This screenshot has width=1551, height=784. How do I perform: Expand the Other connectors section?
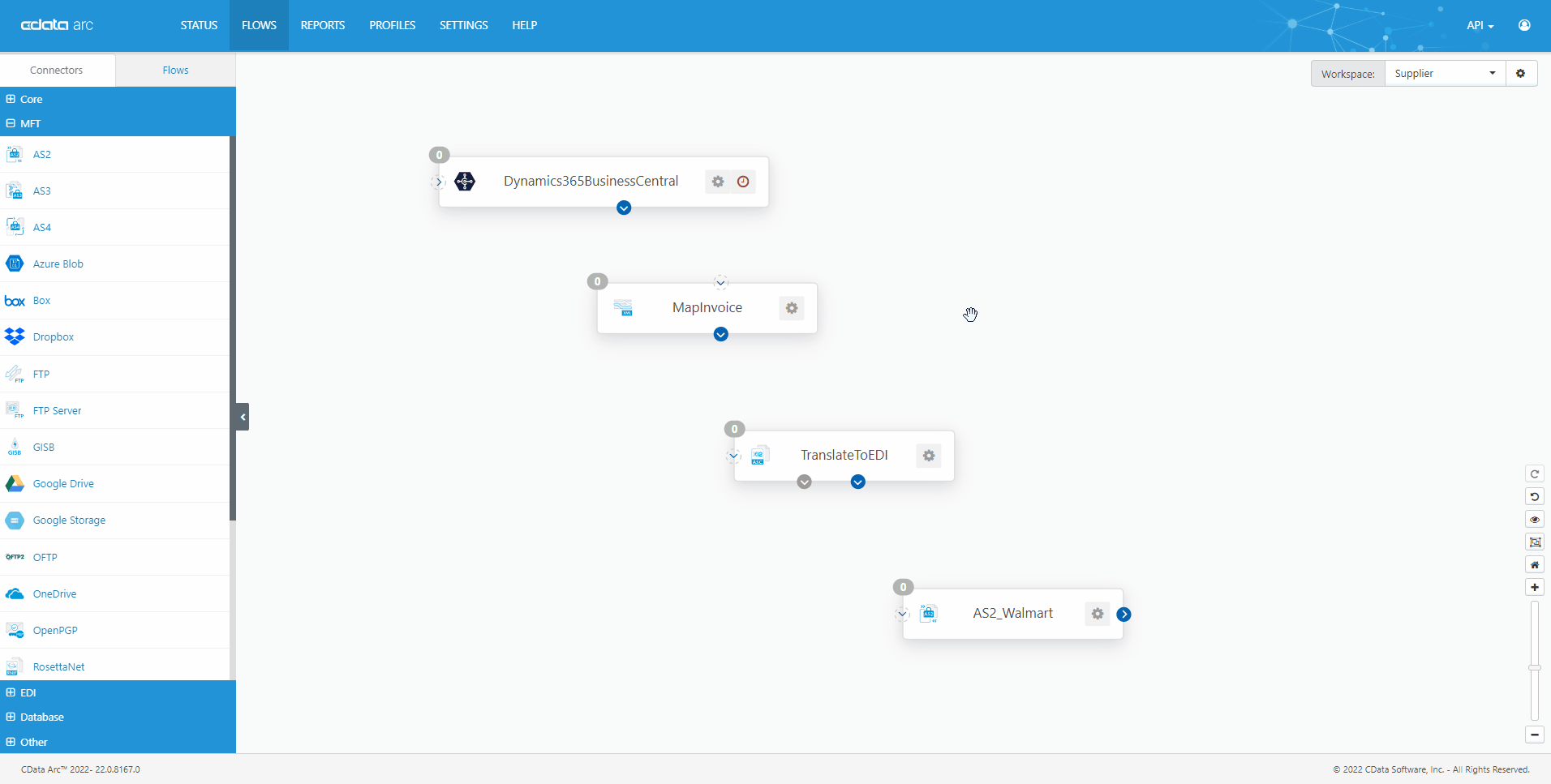[x=118, y=742]
